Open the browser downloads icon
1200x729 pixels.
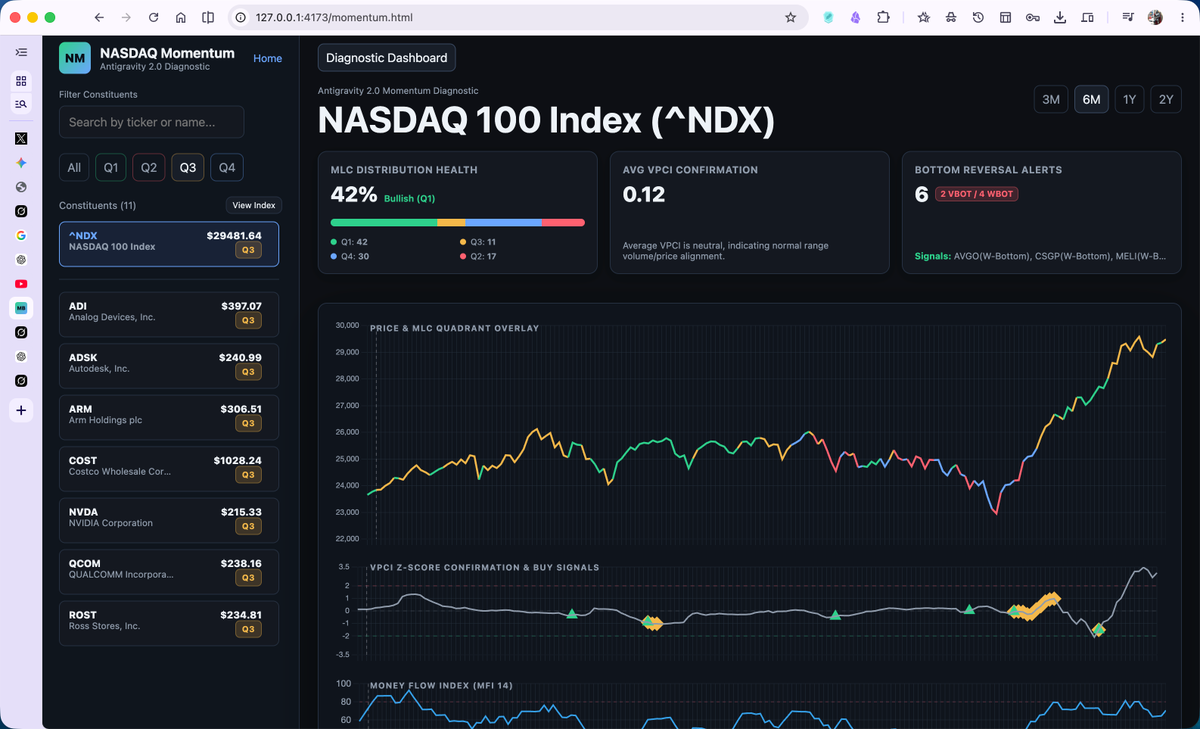pyautogui.click(x=1060, y=17)
